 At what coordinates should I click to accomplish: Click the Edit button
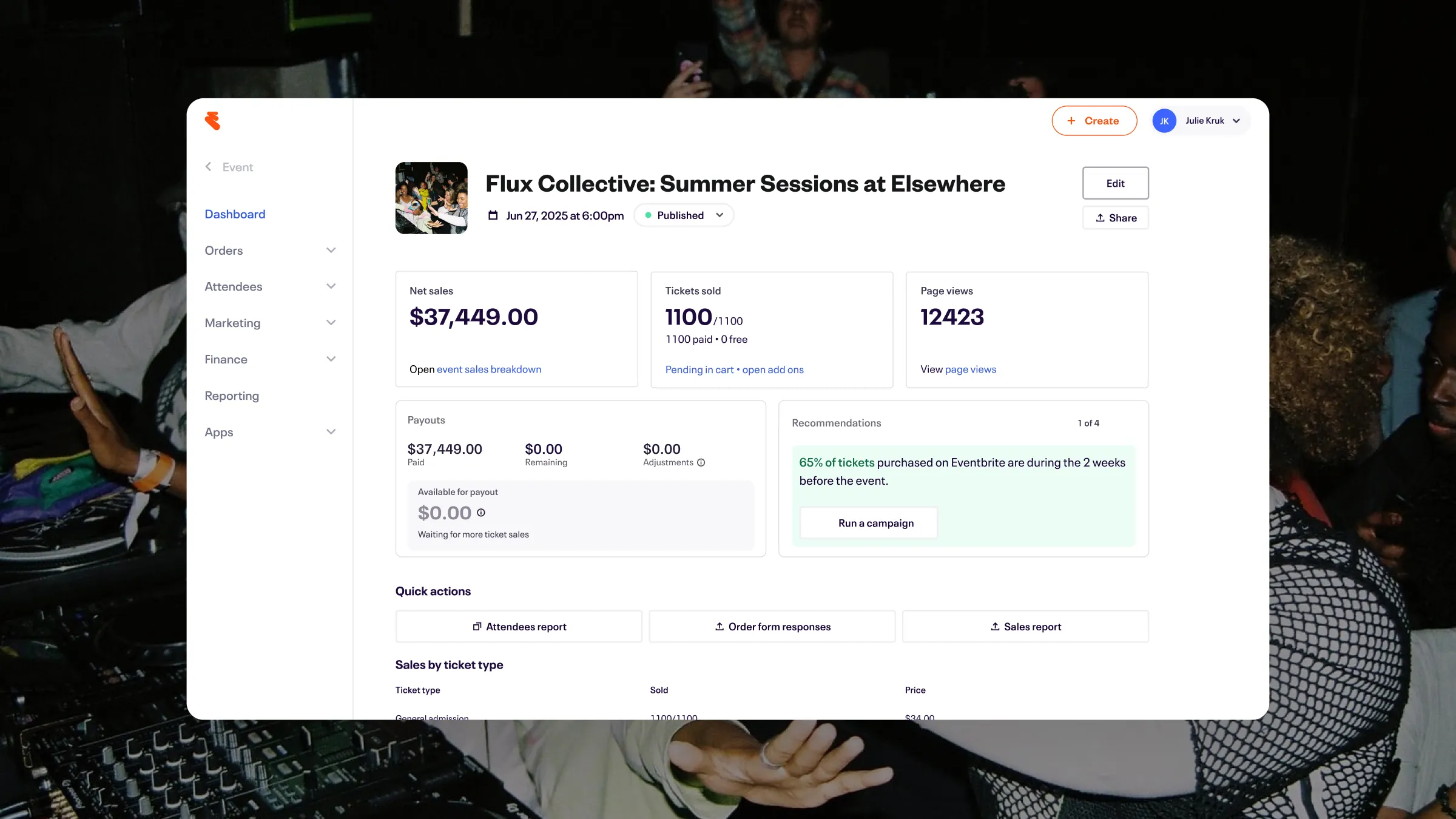(x=1115, y=183)
